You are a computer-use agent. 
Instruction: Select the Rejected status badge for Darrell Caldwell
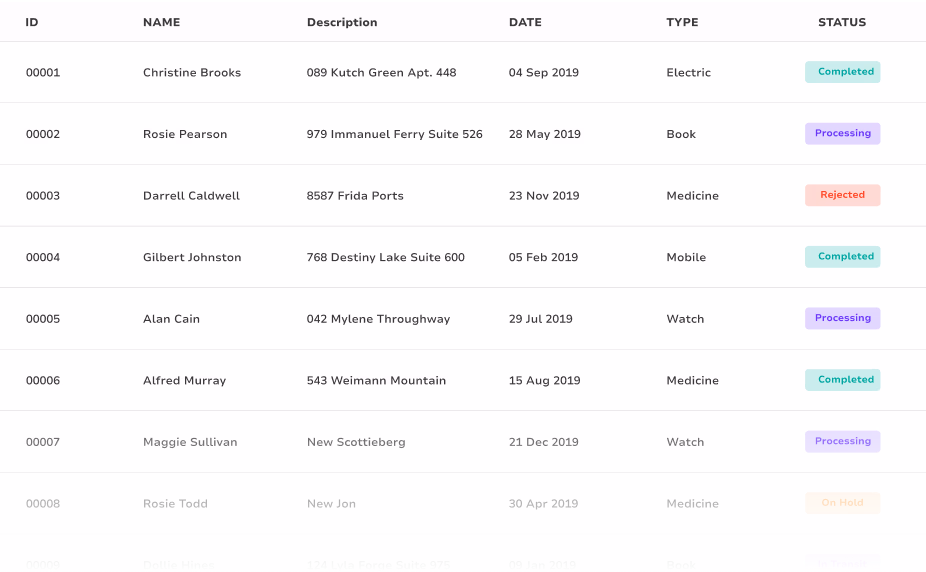842,196
